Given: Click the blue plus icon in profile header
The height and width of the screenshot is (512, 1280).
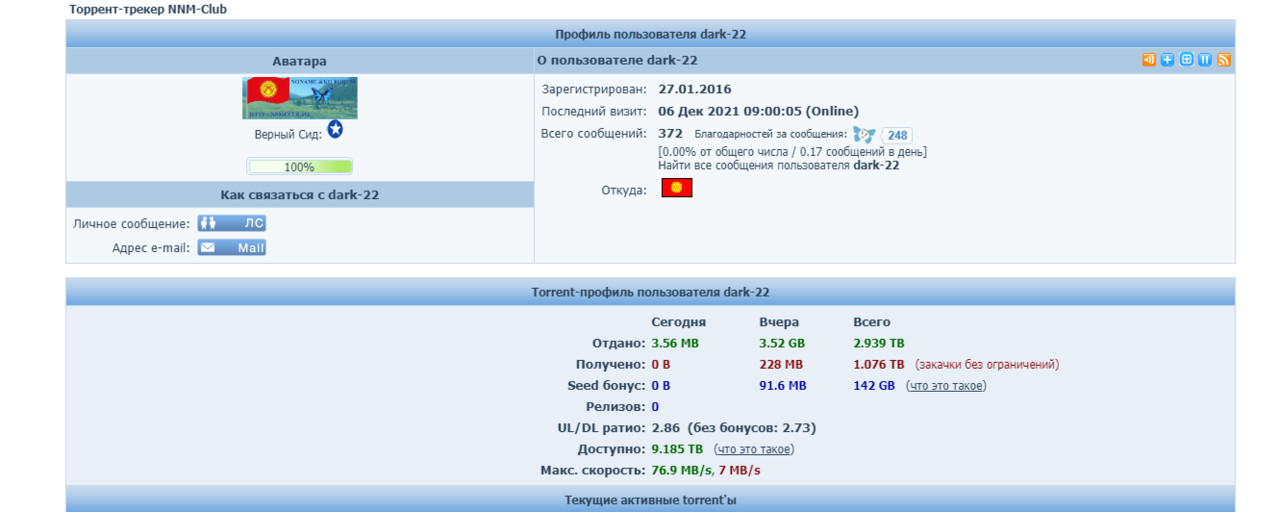Looking at the screenshot, I should (1168, 60).
